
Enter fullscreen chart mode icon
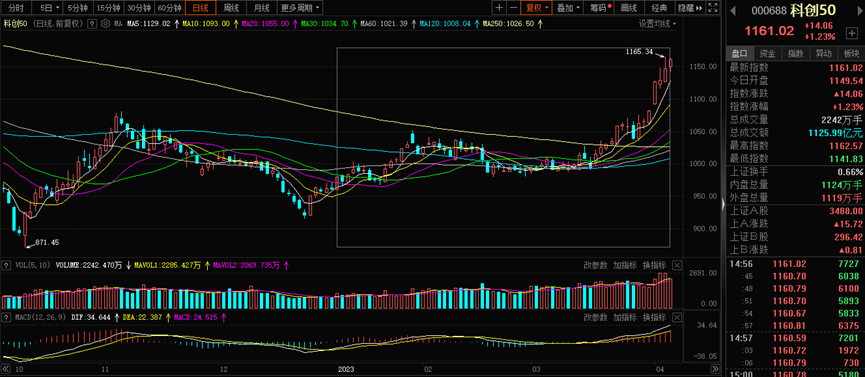713,8
